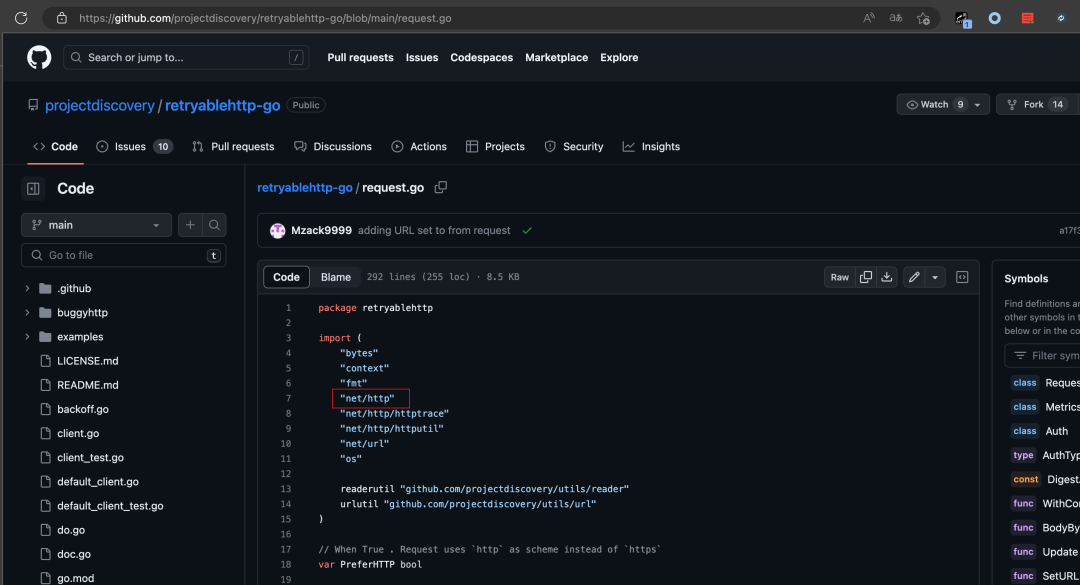Open README.md in file tree
The height and width of the screenshot is (585, 1080).
coord(87,385)
